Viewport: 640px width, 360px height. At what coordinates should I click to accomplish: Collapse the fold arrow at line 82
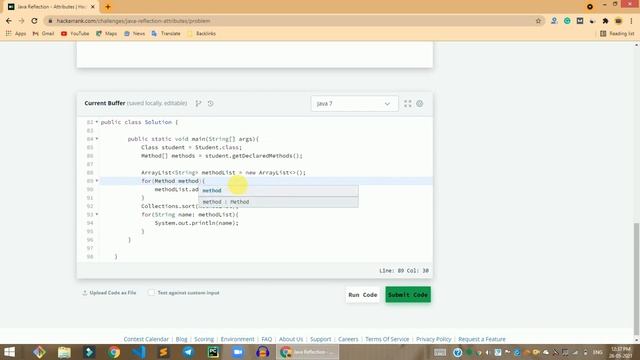[x=97, y=122]
